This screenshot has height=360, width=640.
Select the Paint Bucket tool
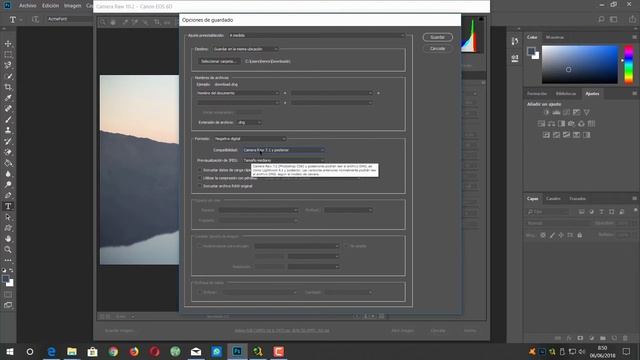click(8, 163)
